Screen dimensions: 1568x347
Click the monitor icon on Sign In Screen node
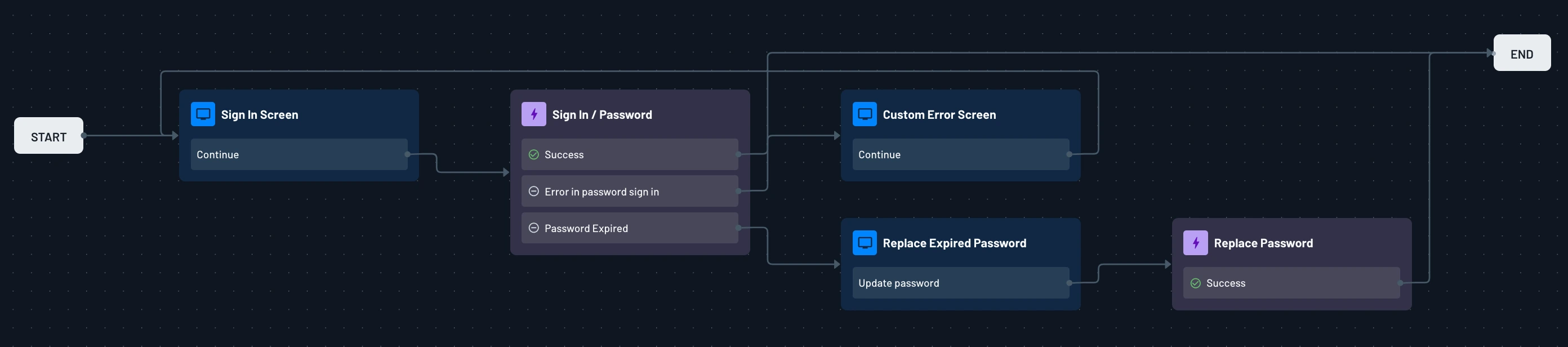pos(203,114)
